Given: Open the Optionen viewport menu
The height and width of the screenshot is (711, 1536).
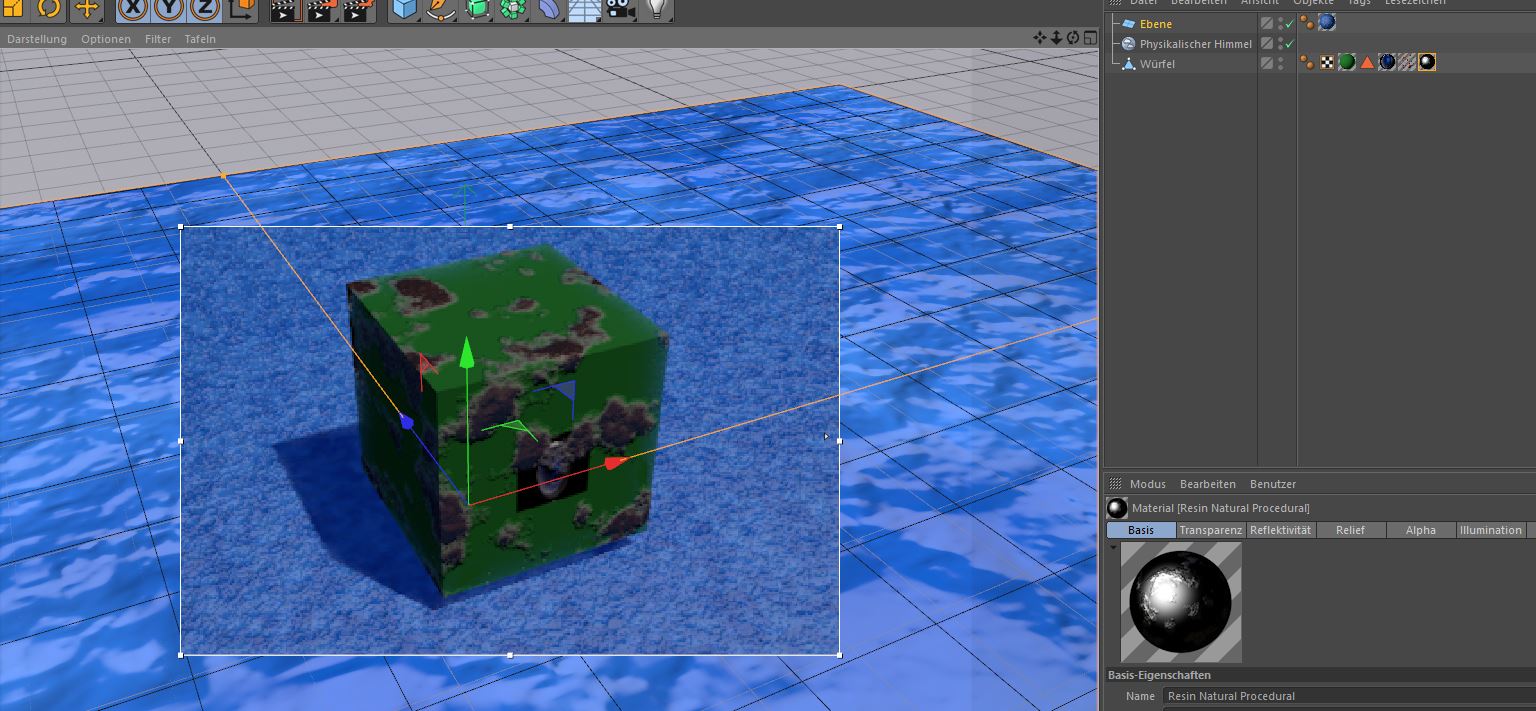Looking at the screenshot, I should (106, 39).
